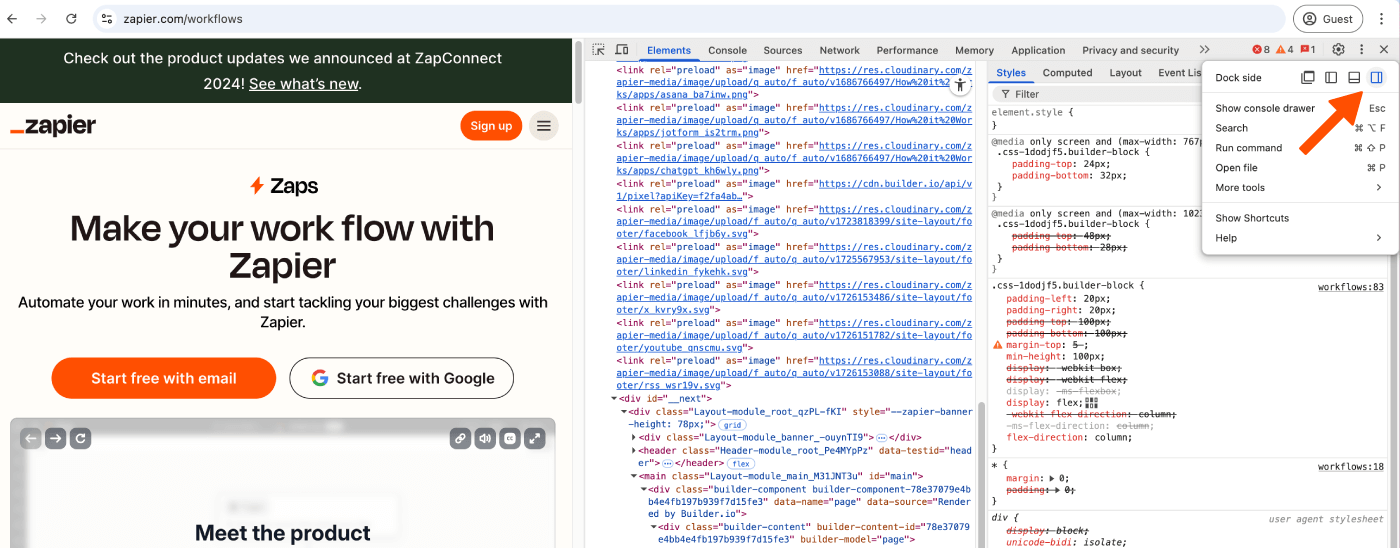The width and height of the screenshot is (1400, 548).
Task: Open the flexbox editor icon beside display: flex
Action: coord(1091,403)
